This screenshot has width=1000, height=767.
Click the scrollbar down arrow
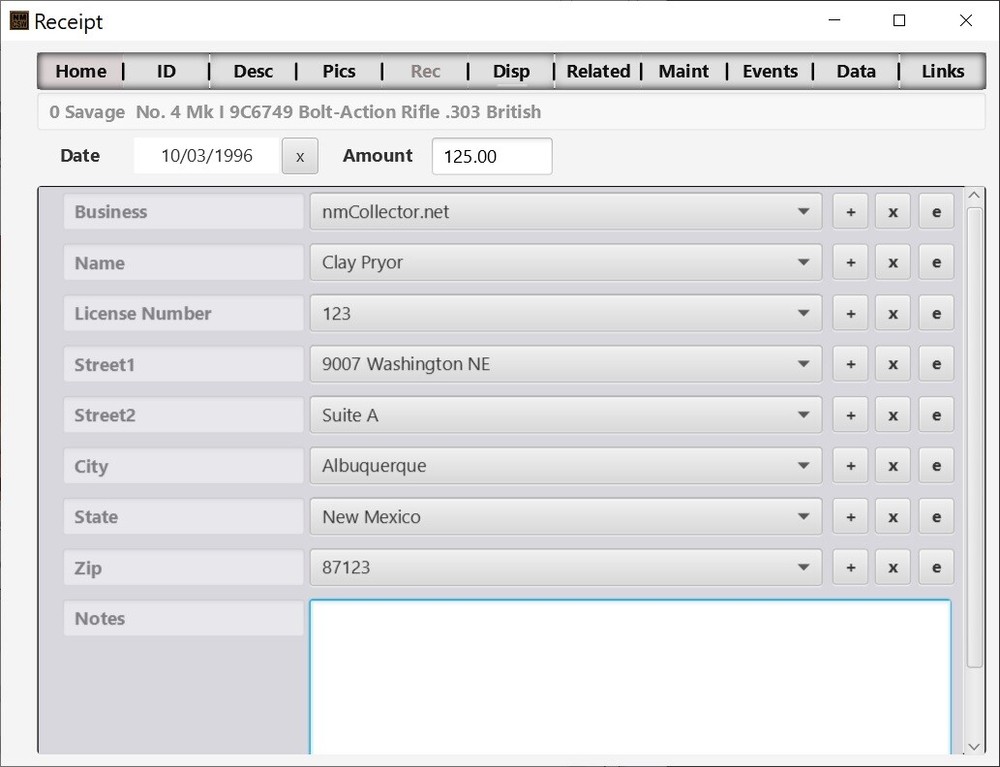[973, 746]
